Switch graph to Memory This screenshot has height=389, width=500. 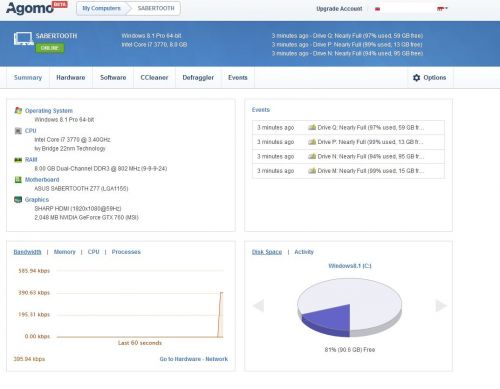pos(65,252)
